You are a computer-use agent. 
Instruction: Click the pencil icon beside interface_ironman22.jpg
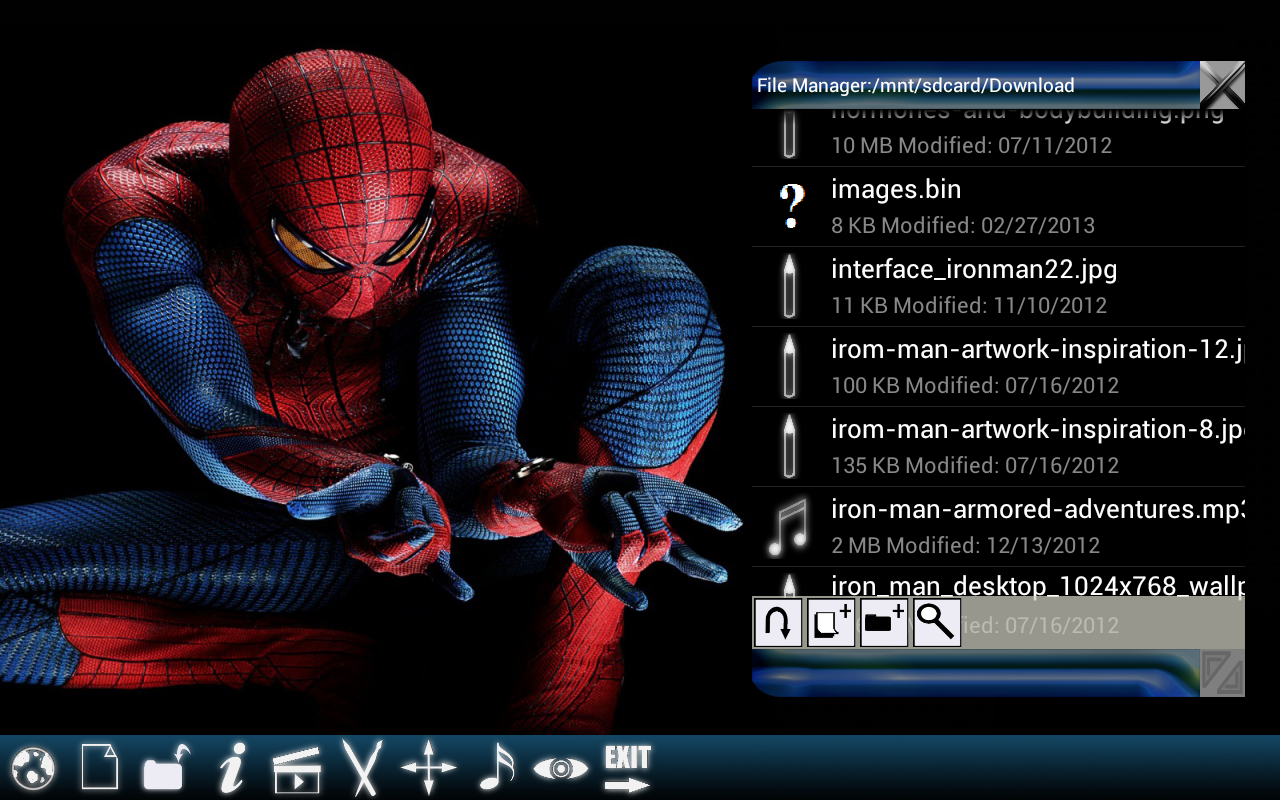tap(790, 286)
